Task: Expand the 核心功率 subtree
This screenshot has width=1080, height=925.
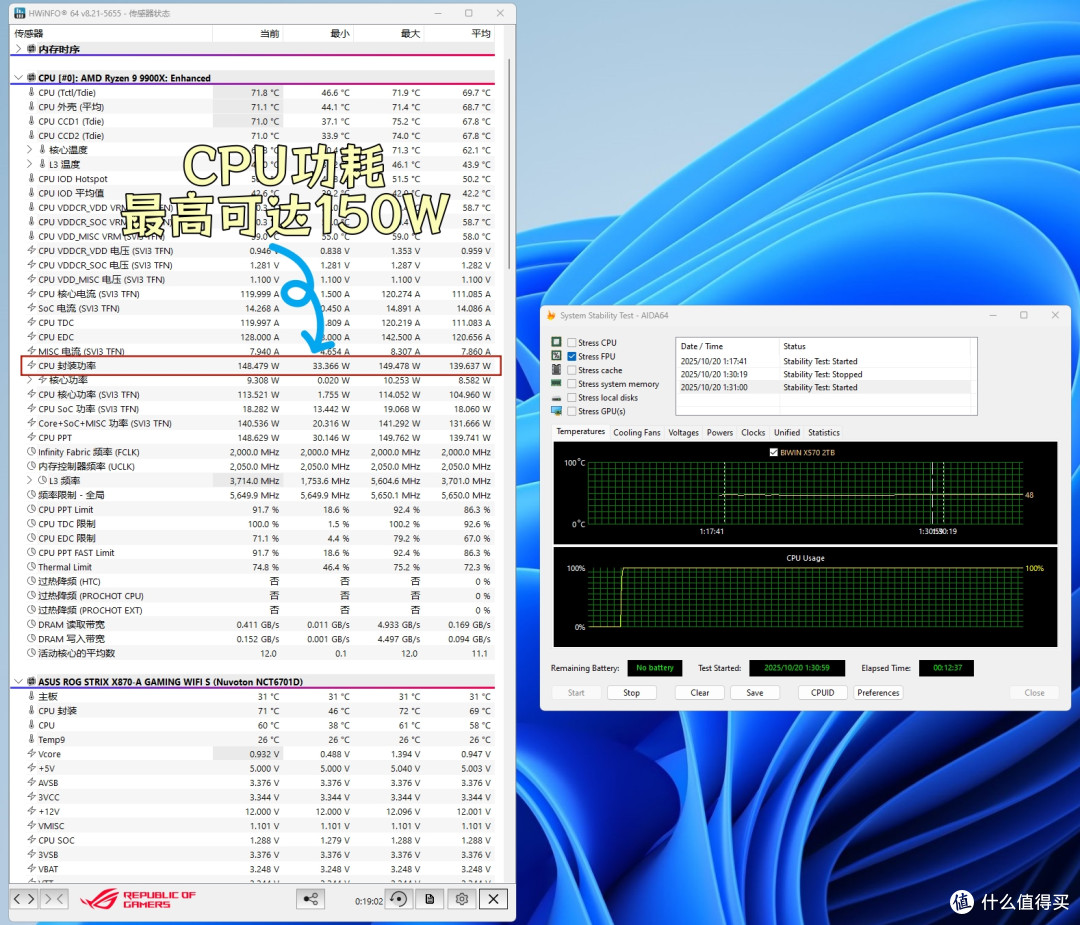Action: tap(30, 380)
